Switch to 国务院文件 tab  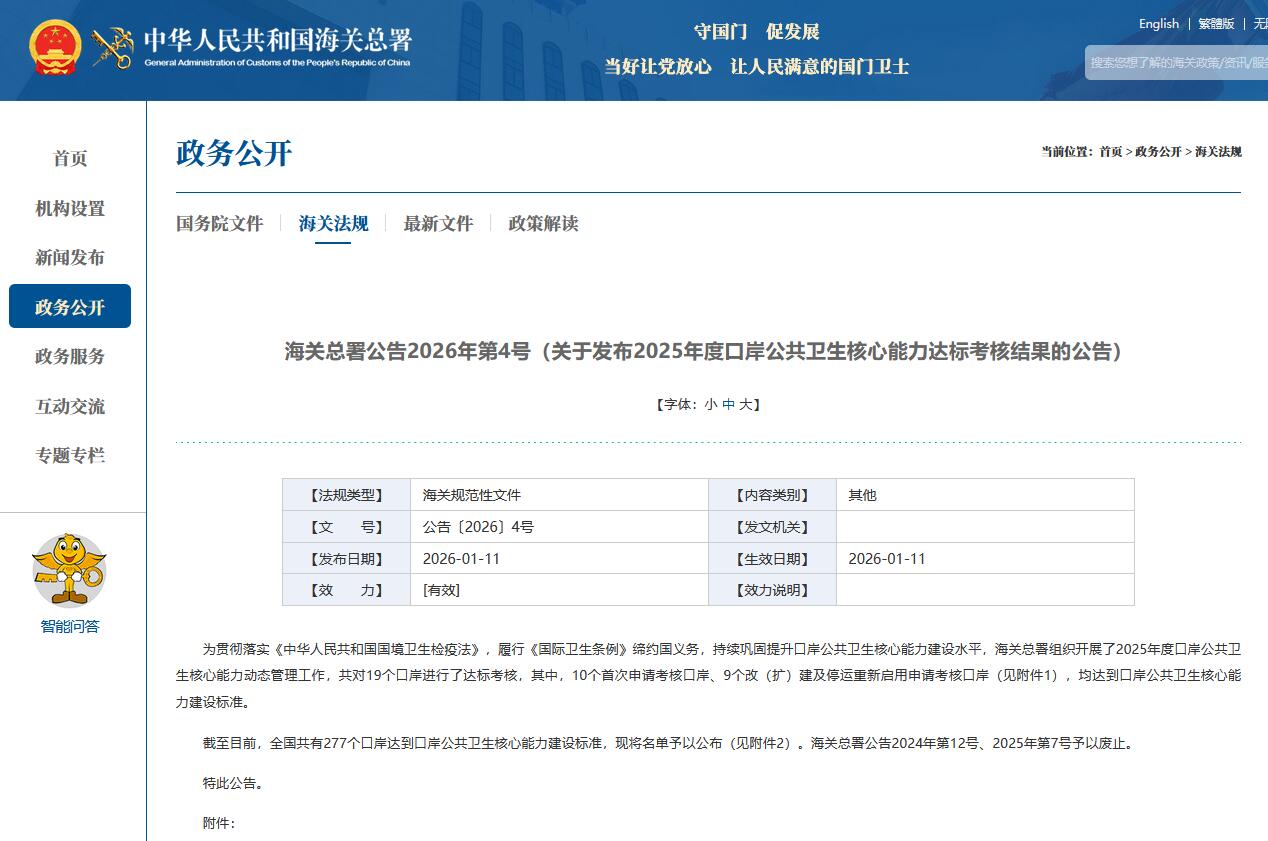pos(220,223)
